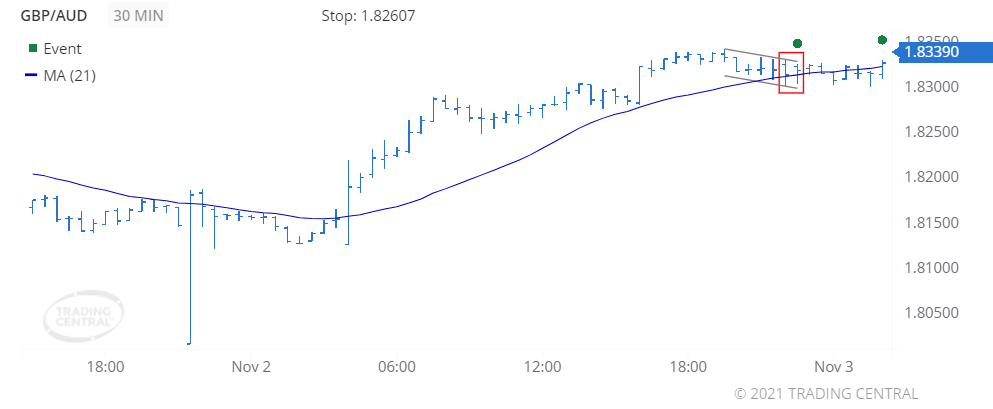Image resolution: width=993 pixels, height=409 pixels.
Task: Toggle the MA (21) legend label
Action: (x=70, y=75)
